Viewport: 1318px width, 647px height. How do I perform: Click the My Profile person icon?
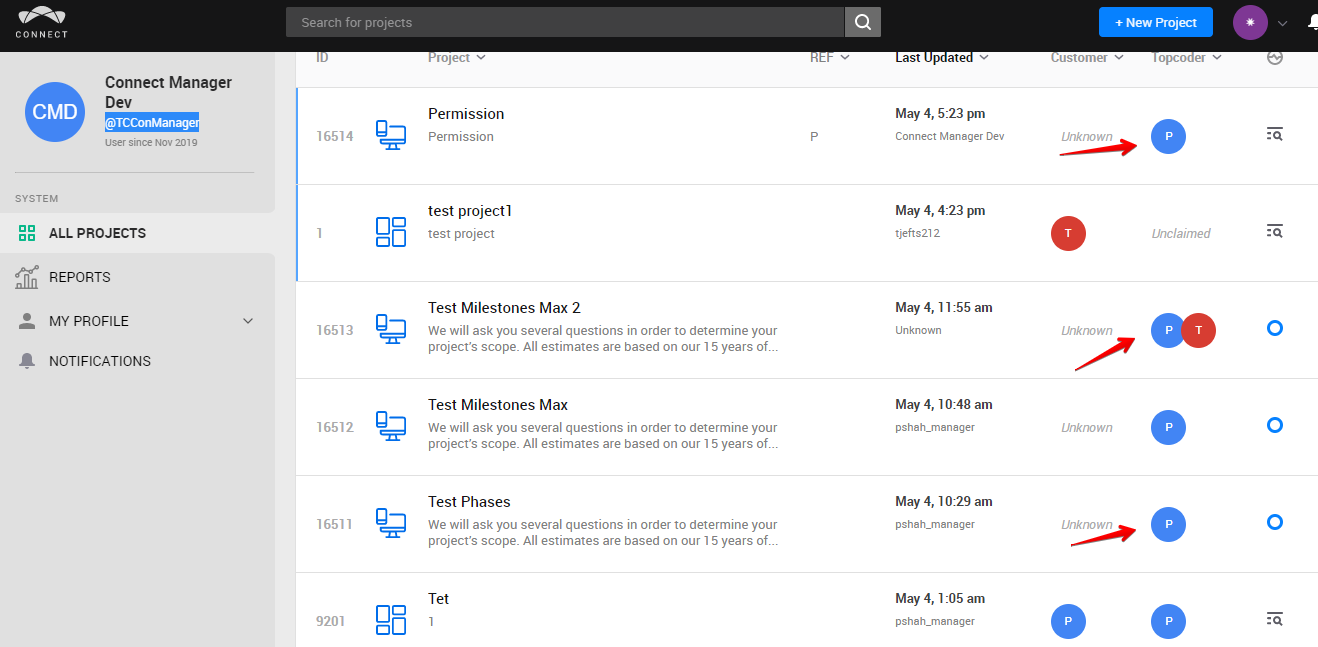pos(27,321)
